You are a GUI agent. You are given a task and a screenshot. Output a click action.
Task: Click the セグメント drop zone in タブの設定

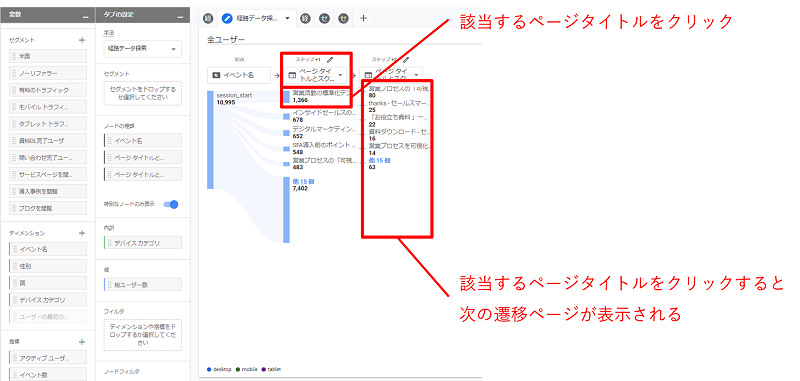tap(143, 93)
